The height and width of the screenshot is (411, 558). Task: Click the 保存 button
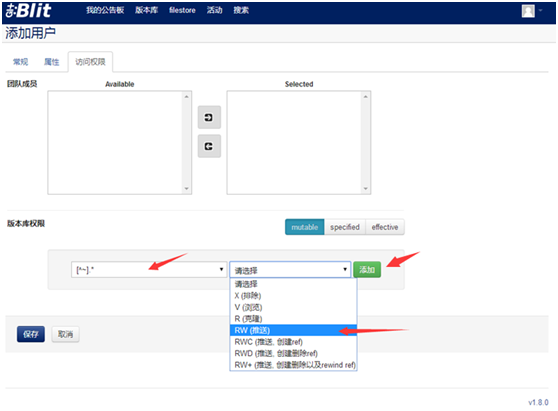[31, 334]
